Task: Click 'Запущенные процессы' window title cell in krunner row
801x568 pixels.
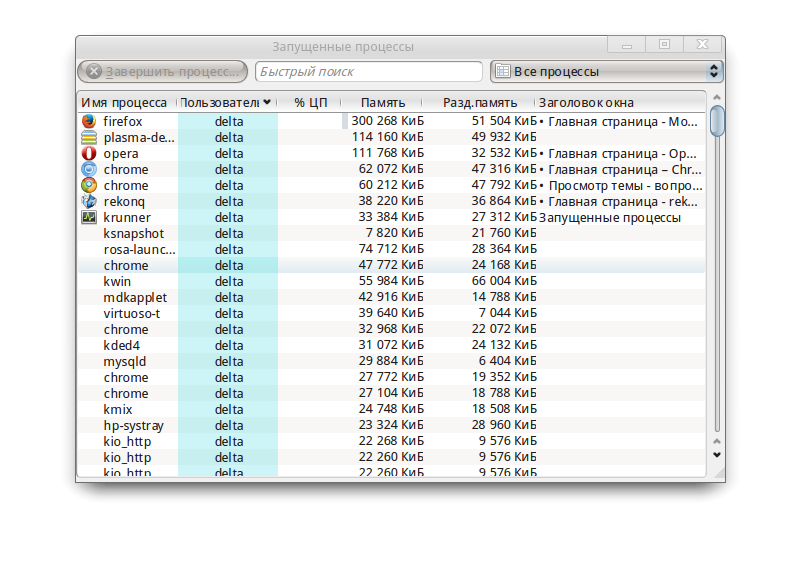Action: click(610, 218)
